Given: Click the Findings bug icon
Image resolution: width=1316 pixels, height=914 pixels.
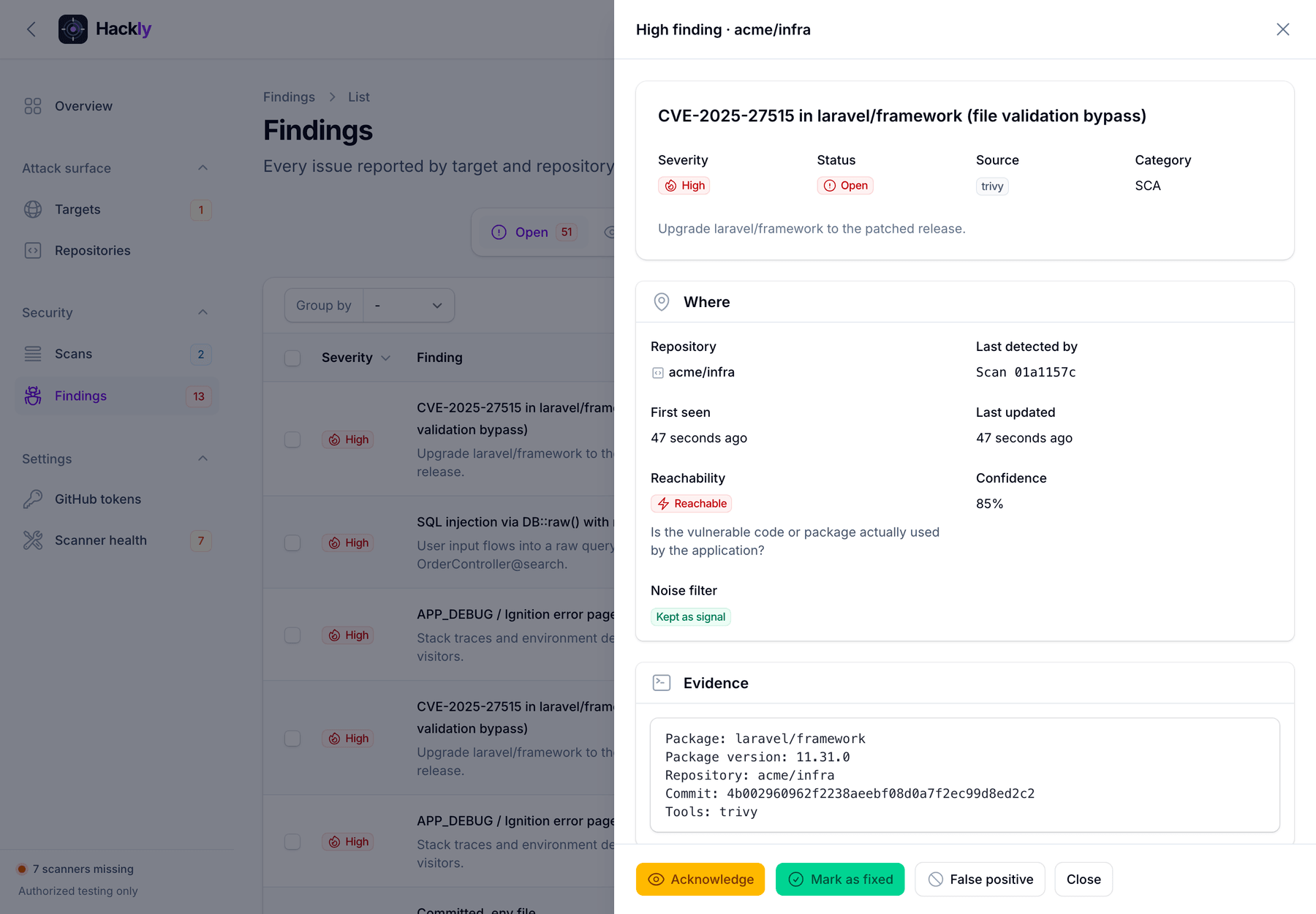Looking at the screenshot, I should point(33,396).
